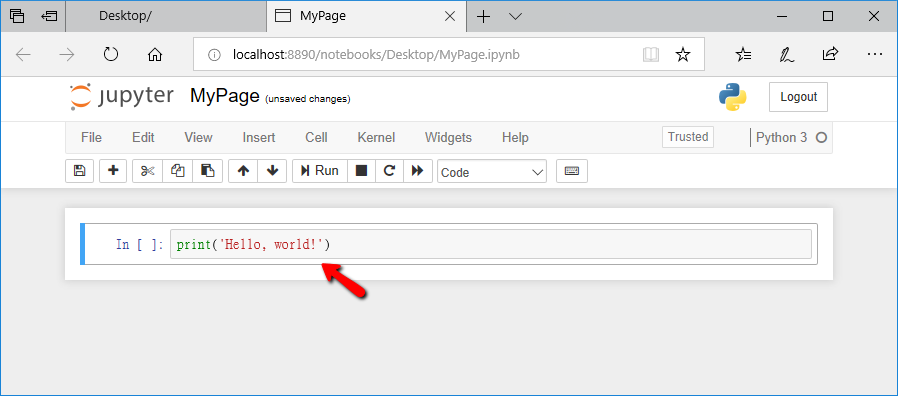Open a new browser tab
Image resolution: width=898 pixels, height=396 pixels.
[484, 17]
